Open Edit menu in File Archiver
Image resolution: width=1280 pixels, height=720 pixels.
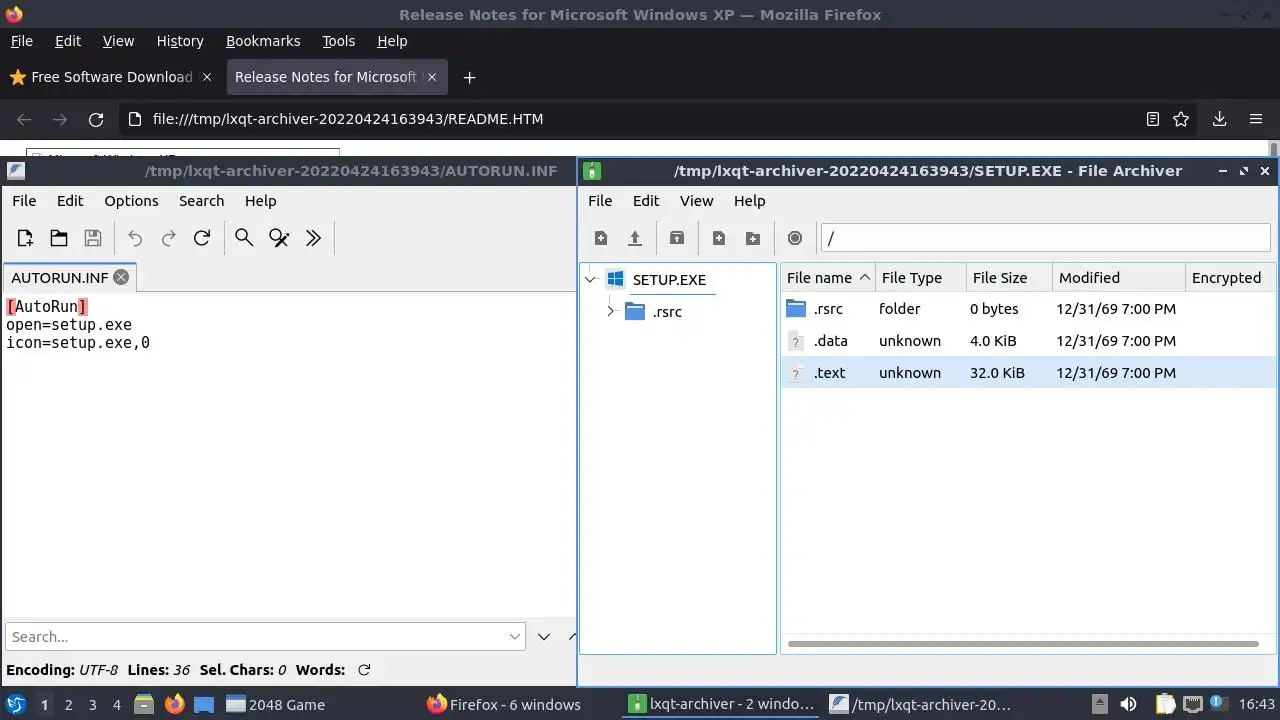[x=646, y=200]
